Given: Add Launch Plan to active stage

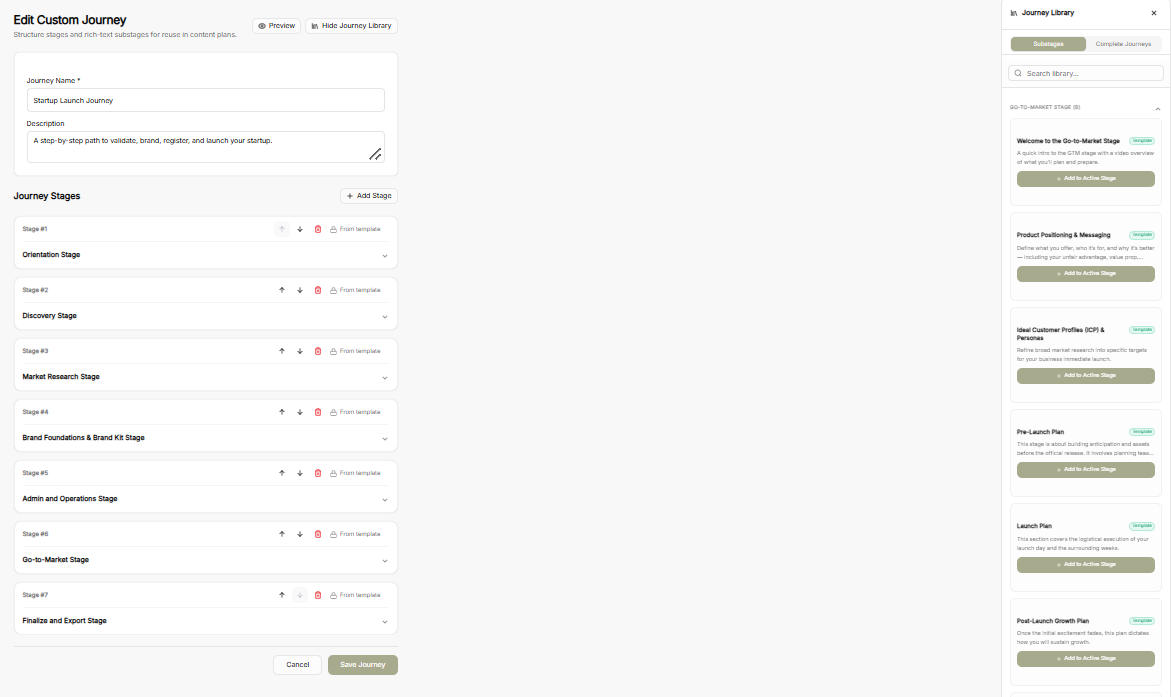Looking at the screenshot, I should point(1085,565).
